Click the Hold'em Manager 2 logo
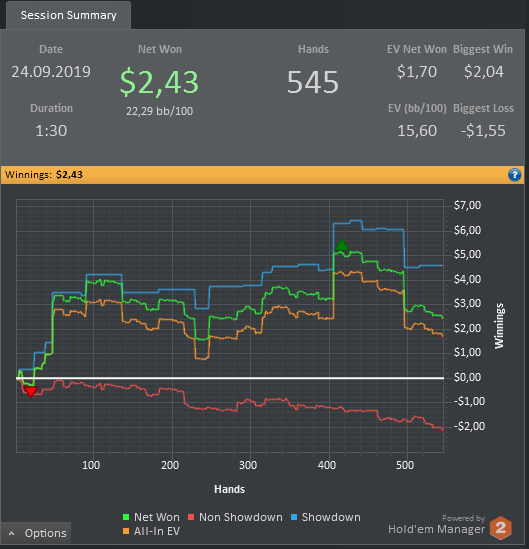Viewport: 529px width, 549px height. (501, 528)
